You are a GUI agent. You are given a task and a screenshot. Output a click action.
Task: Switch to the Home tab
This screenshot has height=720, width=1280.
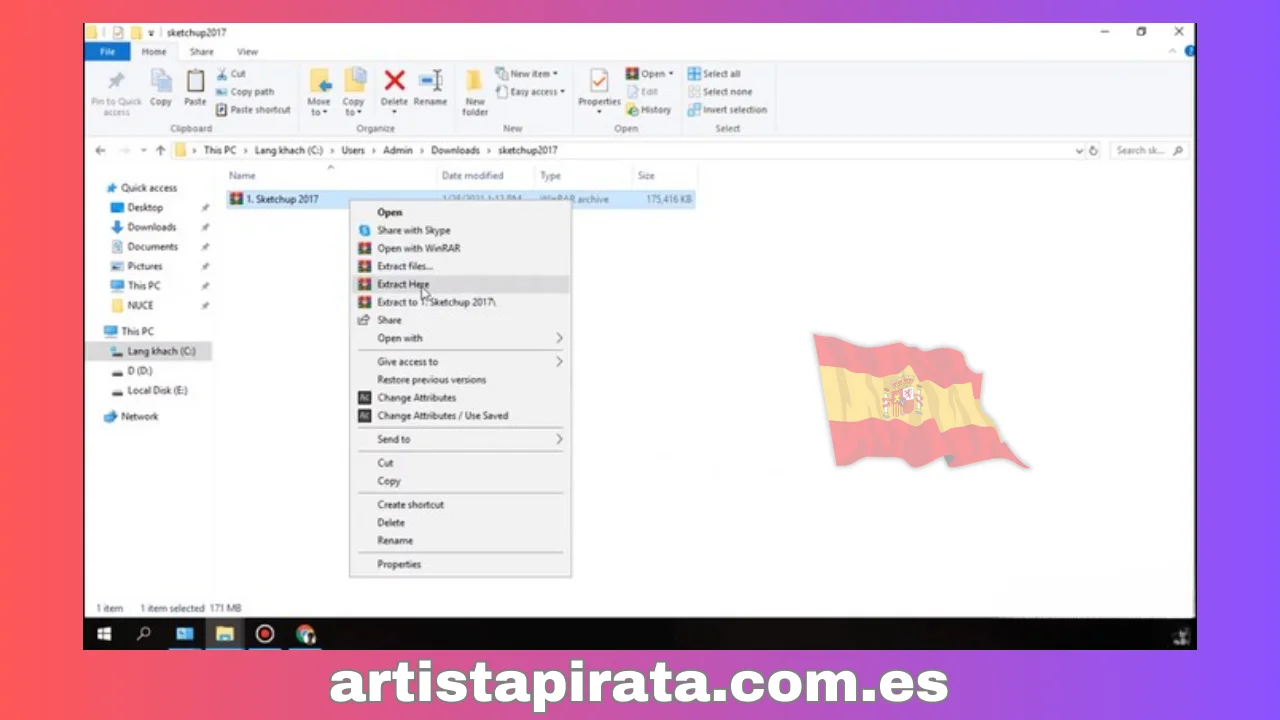click(154, 52)
